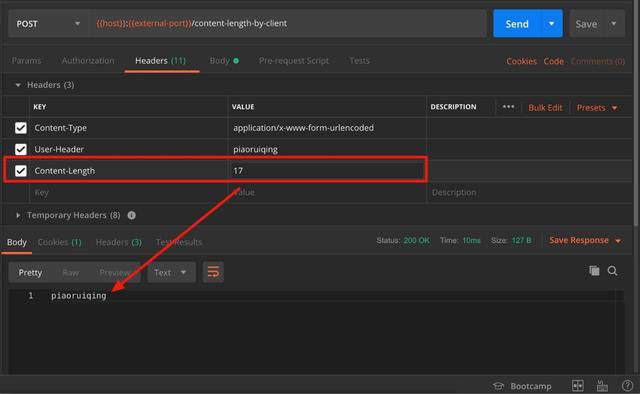
Task: Open the help question mark icon
Action: click(627, 386)
